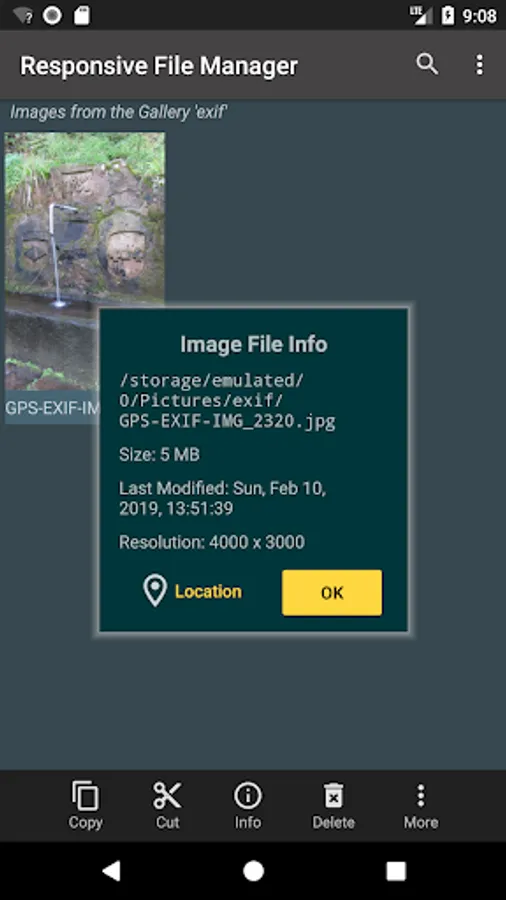Tap the battery icon in status bar
This screenshot has height=900, width=506.
[448, 15]
